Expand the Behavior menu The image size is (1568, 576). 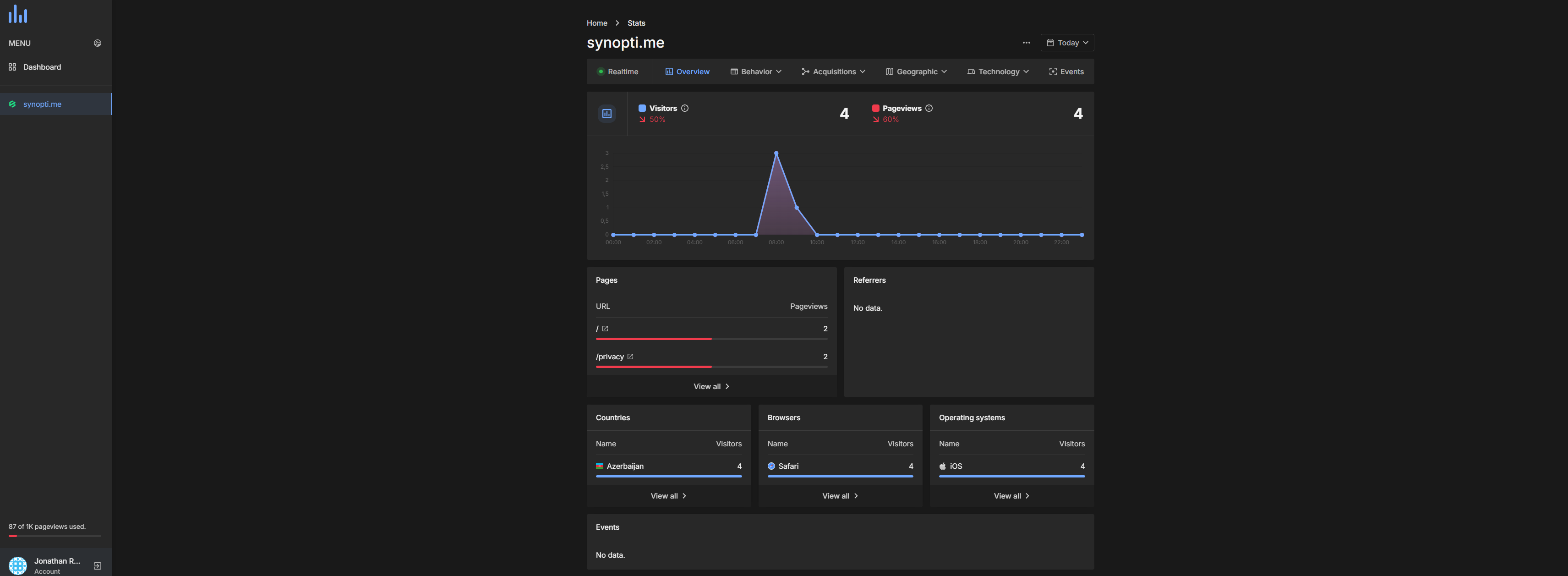(x=755, y=72)
